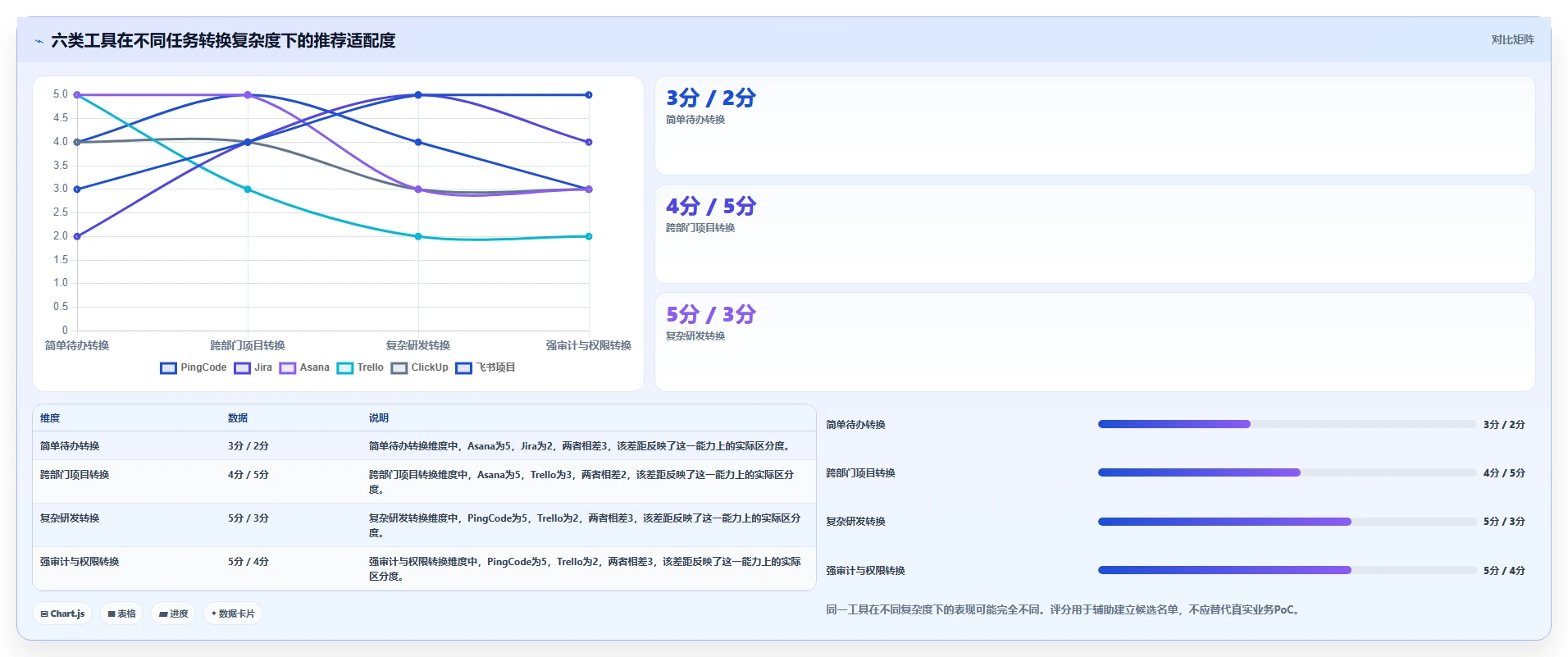Toggle the 飞书项目 legend entry
Image resolution: width=1568 pixels, height=657 pixels.
click(485, 367)
